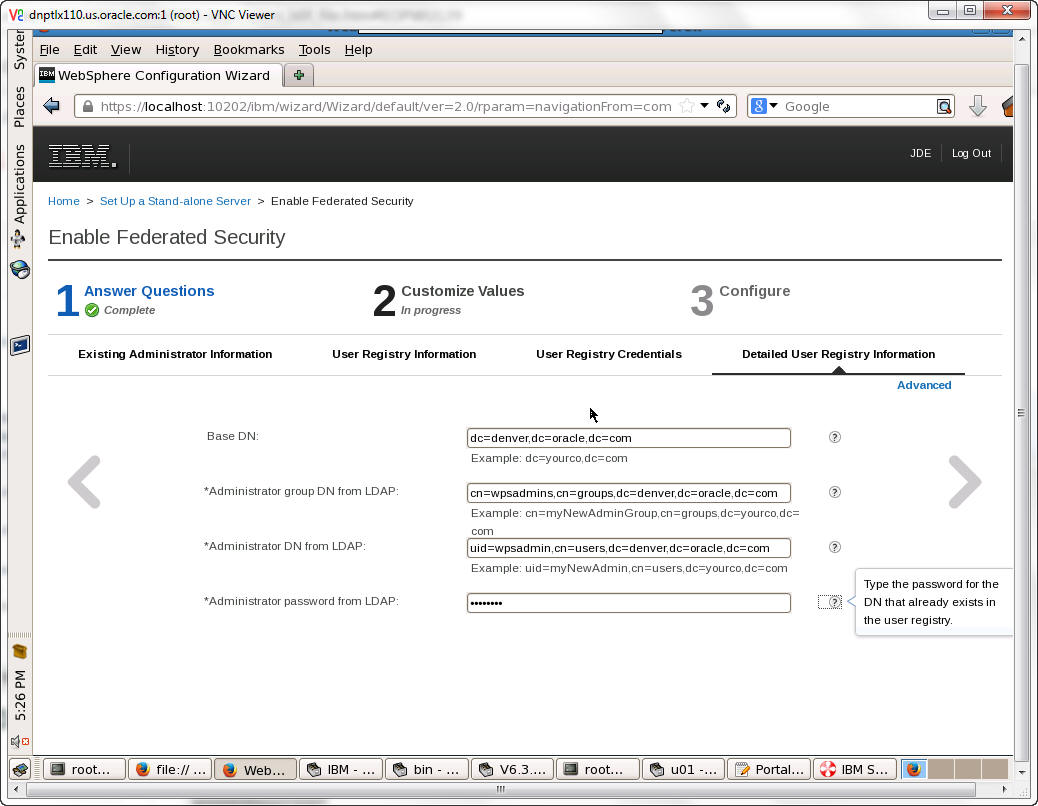Click the green Complete checkmark icon
Screen dimensions: 1038x806
tap(92, 310)
